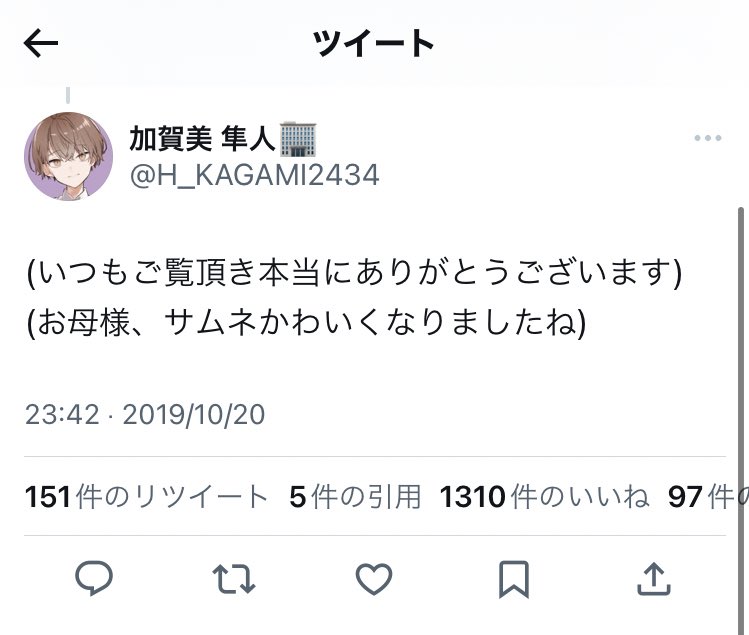Open the share upload icon
The image size is (749, 635).
pos(654,579)
